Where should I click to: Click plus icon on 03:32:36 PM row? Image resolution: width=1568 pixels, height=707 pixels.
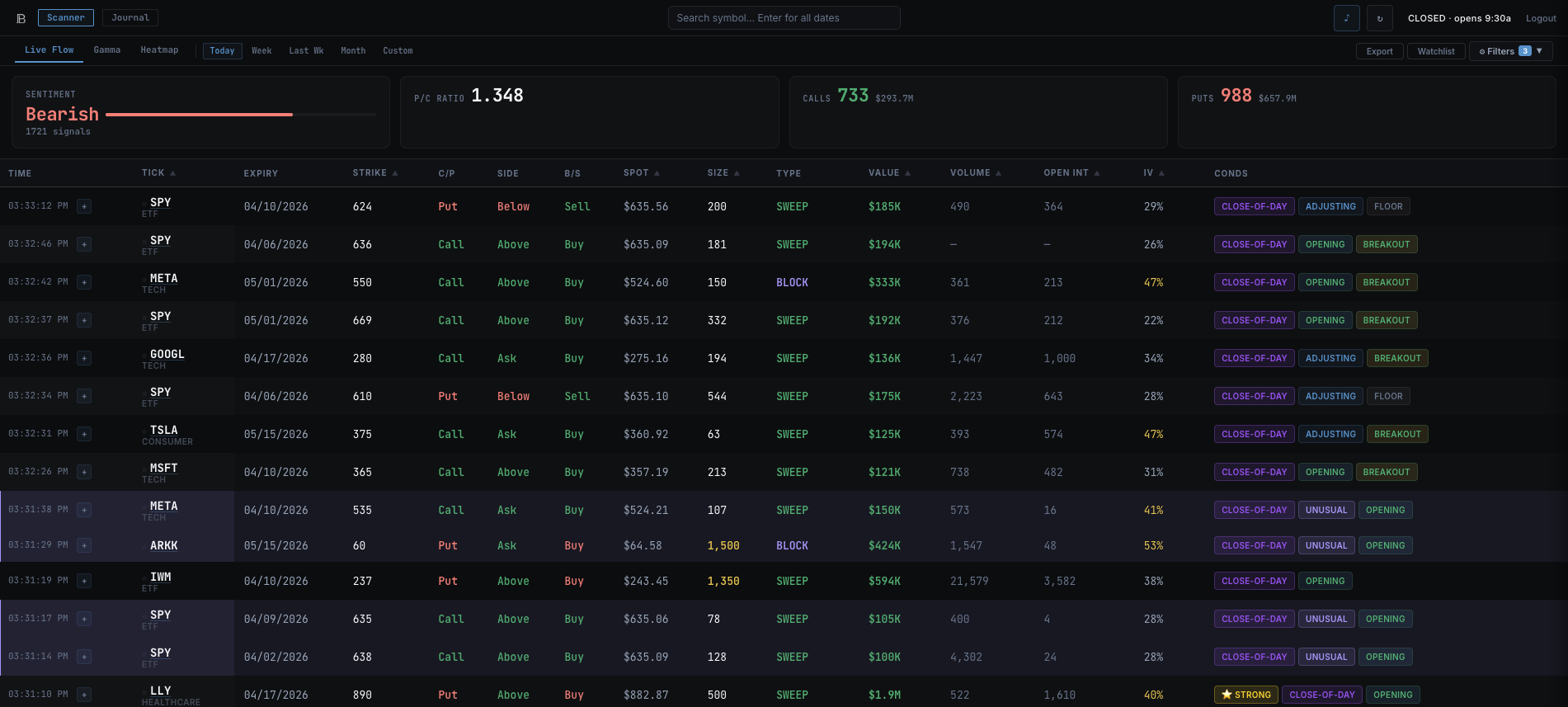[84, 358]
